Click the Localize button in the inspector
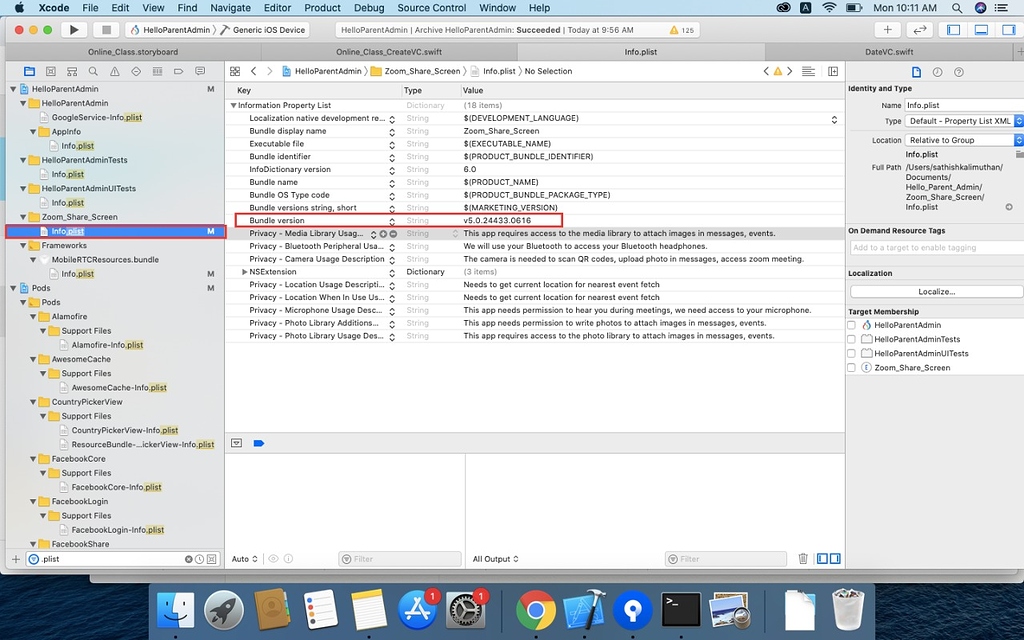The image size is (1024, 640). coord(936,291)
